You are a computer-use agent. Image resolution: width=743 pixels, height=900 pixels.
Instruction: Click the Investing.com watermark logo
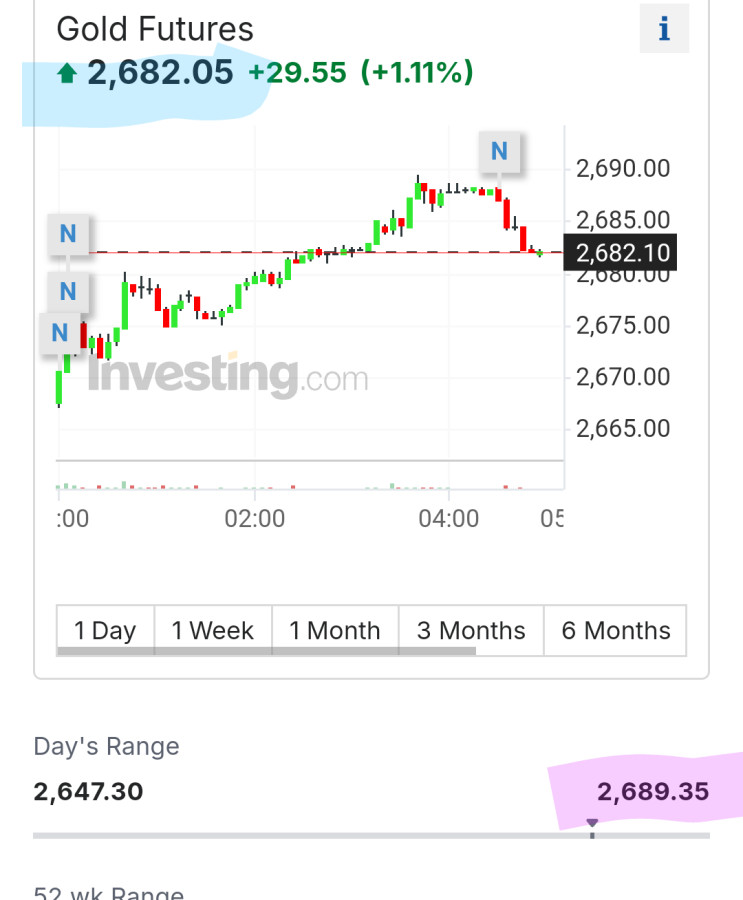(228, 376)
